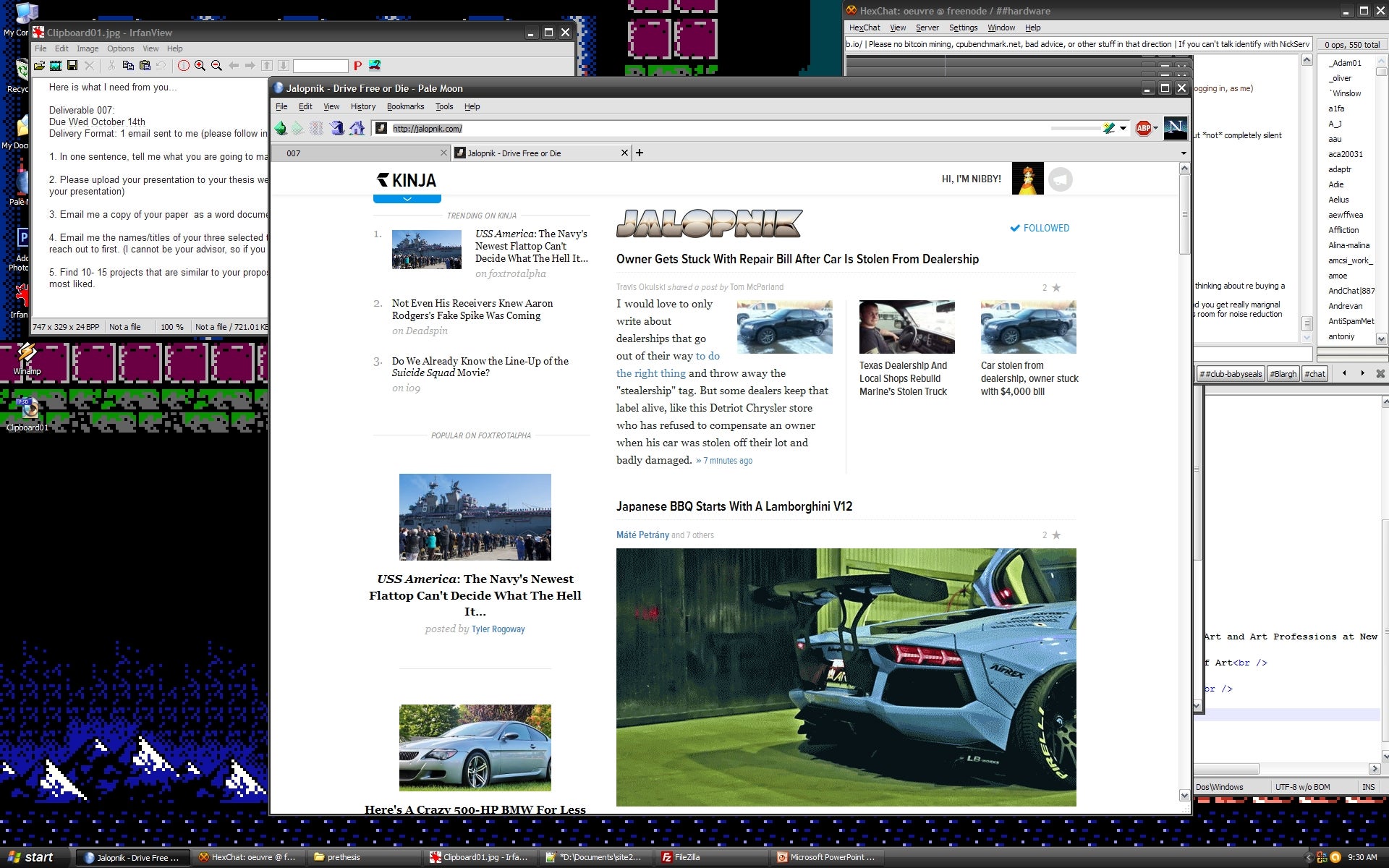Expand the blue Kinja chevron dropdown
The height and width of the screenshot is (868, 1389).
[x=407, y=198]
